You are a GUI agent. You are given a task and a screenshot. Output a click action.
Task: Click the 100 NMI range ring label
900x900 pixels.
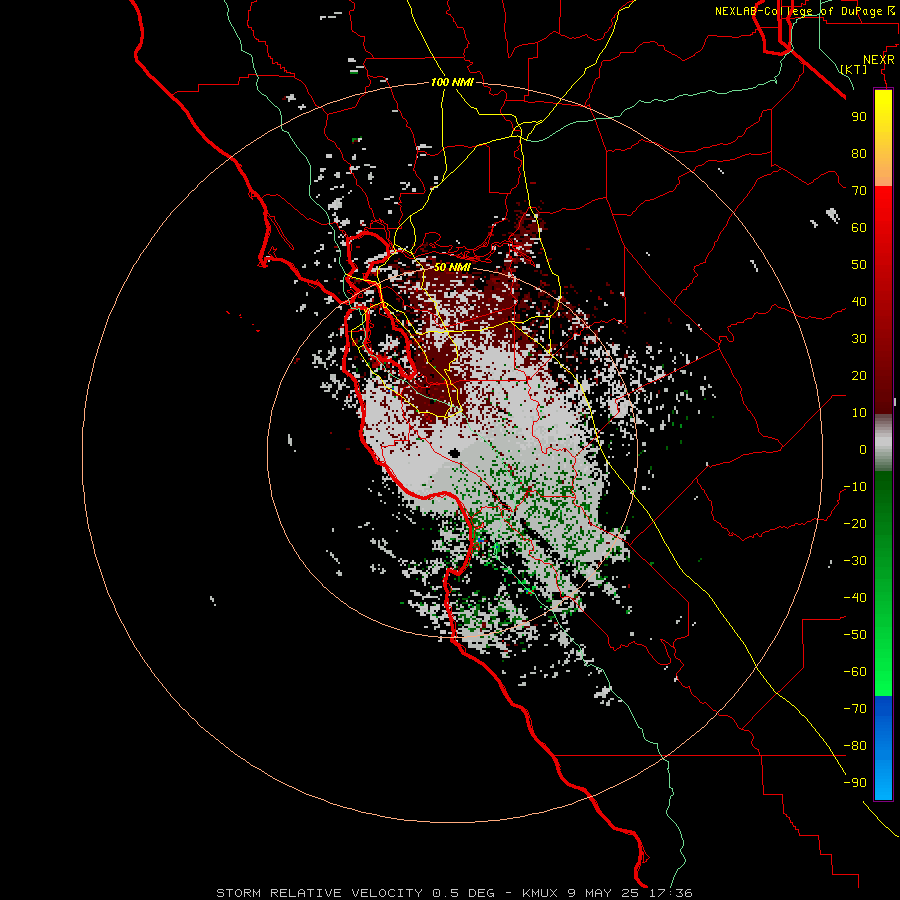(452, 82)
